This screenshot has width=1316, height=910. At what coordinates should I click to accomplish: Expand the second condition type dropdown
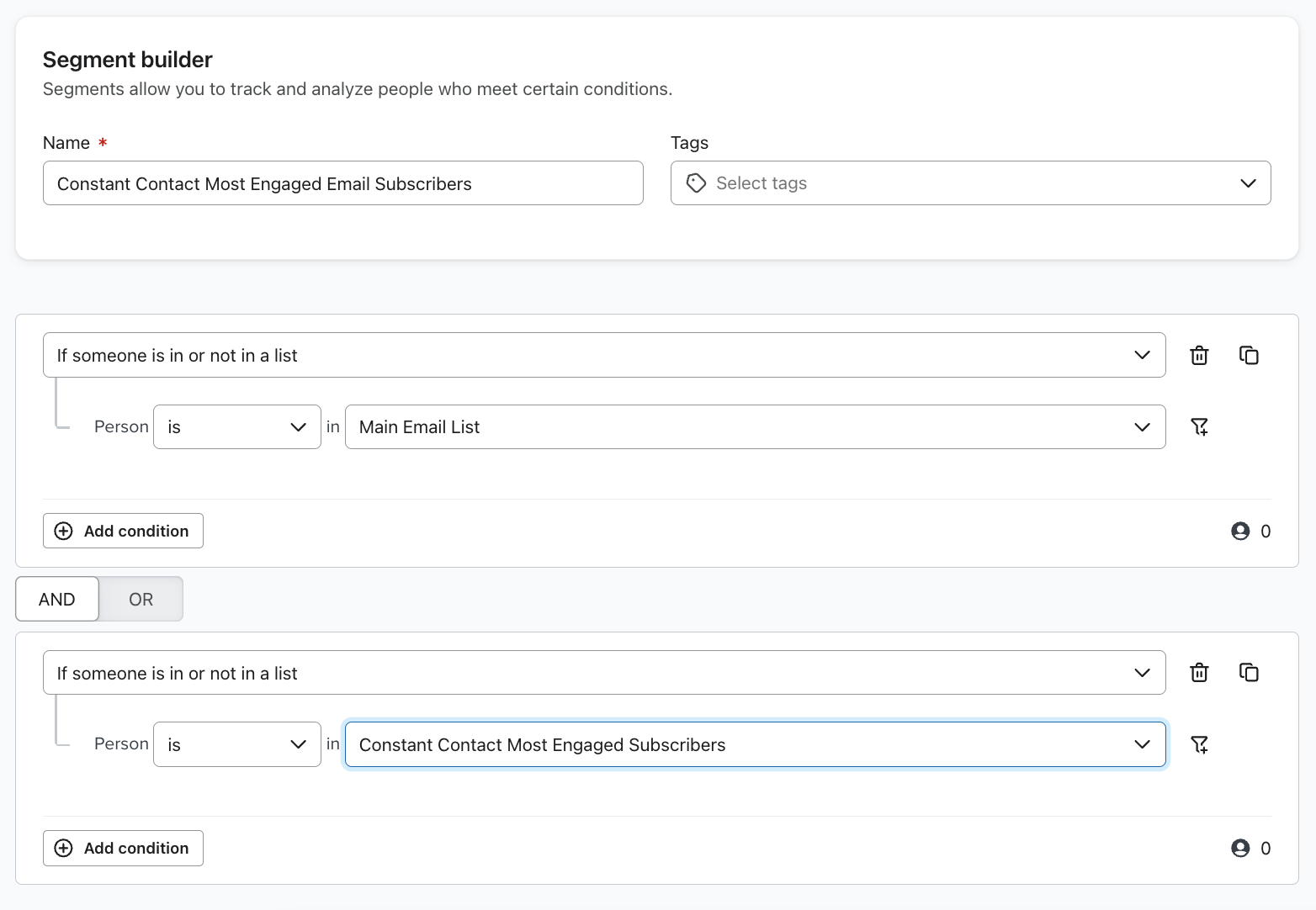(603, 673)
